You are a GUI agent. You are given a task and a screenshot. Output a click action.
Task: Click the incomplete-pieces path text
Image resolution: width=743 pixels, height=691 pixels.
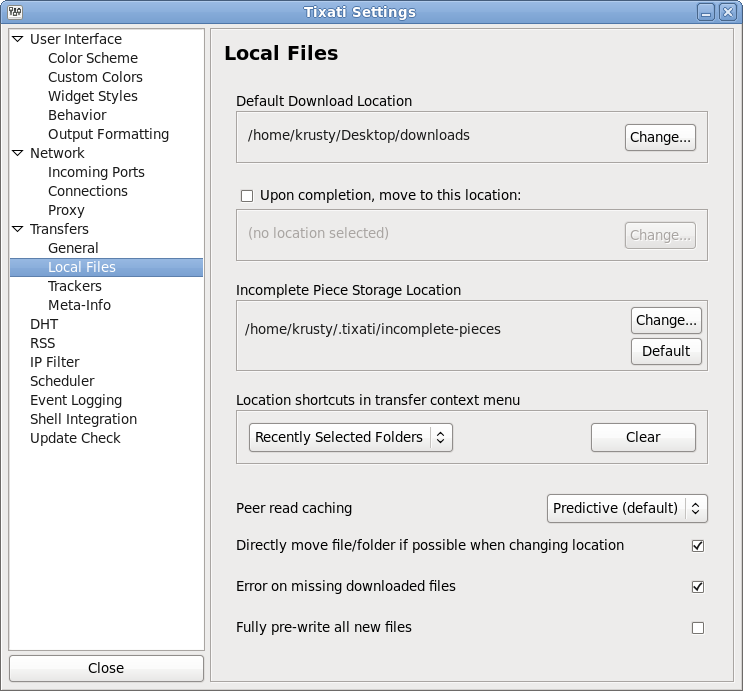tap(373, 329)
